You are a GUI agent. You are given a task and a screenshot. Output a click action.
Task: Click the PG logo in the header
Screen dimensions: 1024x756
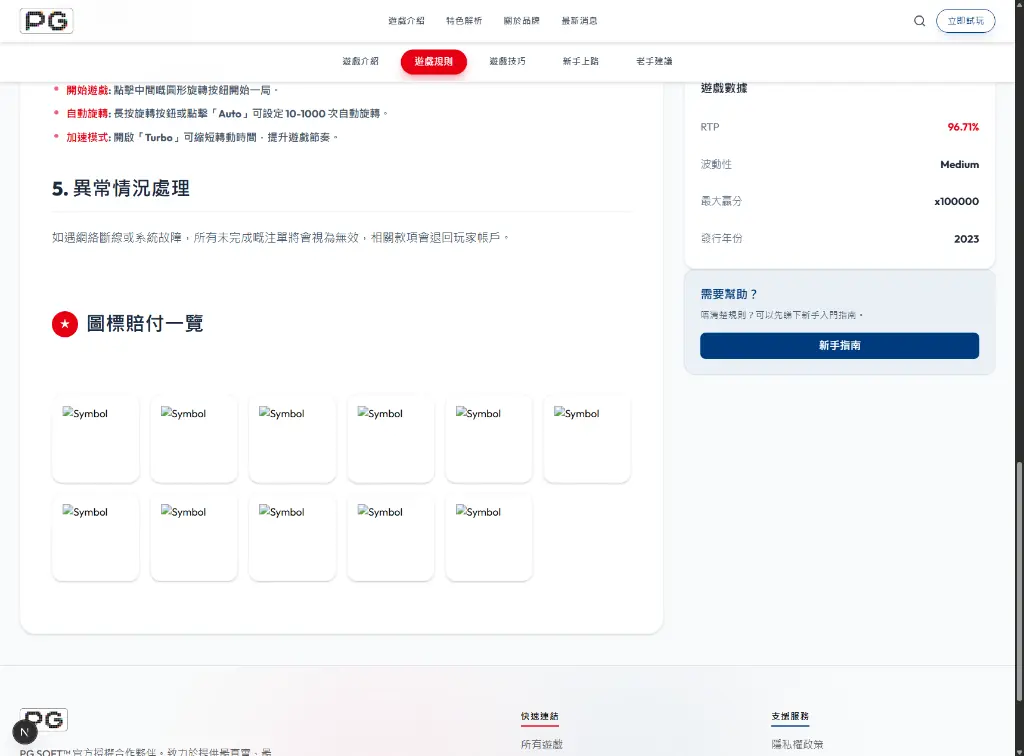click(x=46, y=21)
